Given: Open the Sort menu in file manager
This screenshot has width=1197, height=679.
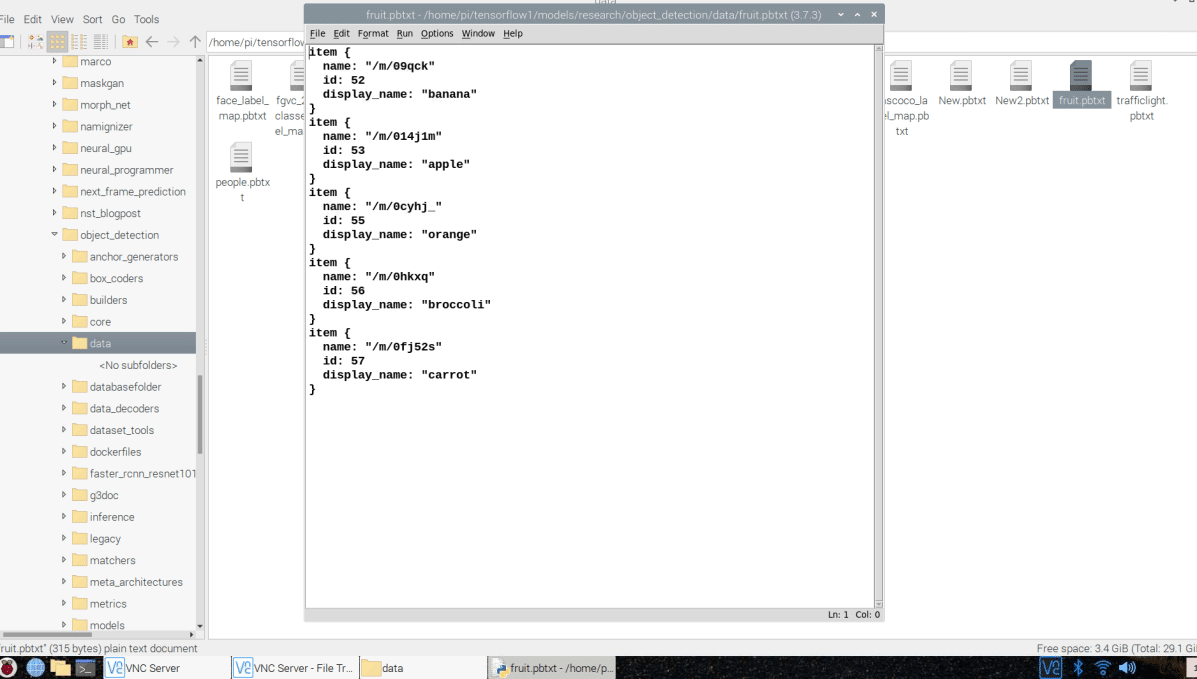Looking at the screenshot, I should 92,19.
